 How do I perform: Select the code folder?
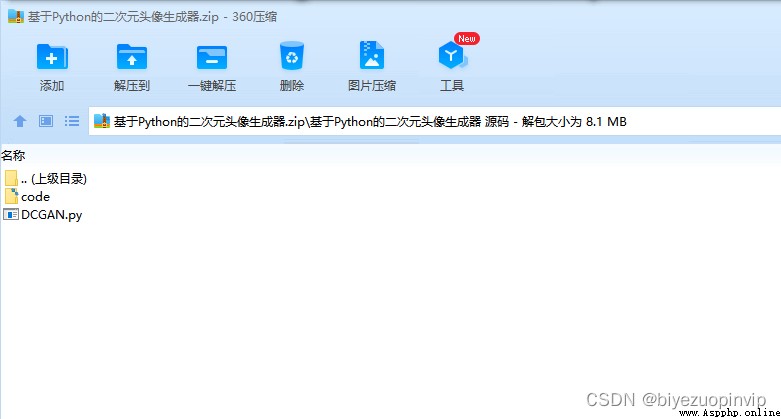coord(27,196)
